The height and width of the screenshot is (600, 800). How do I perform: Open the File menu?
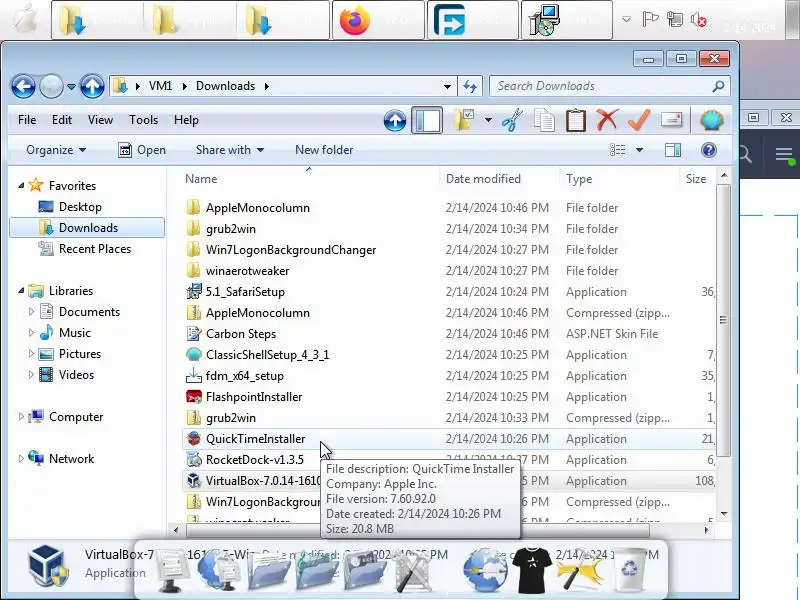27,120
